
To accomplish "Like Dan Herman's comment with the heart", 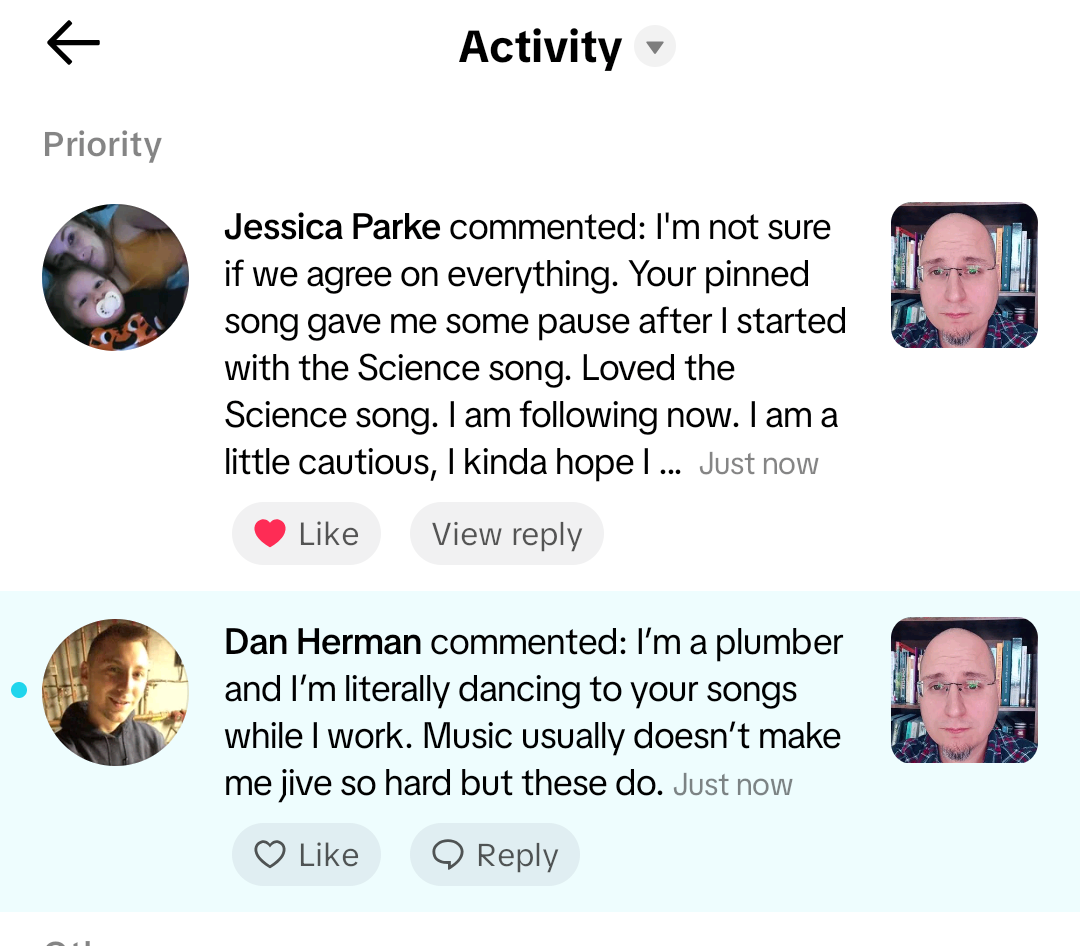I will (270, 855).
